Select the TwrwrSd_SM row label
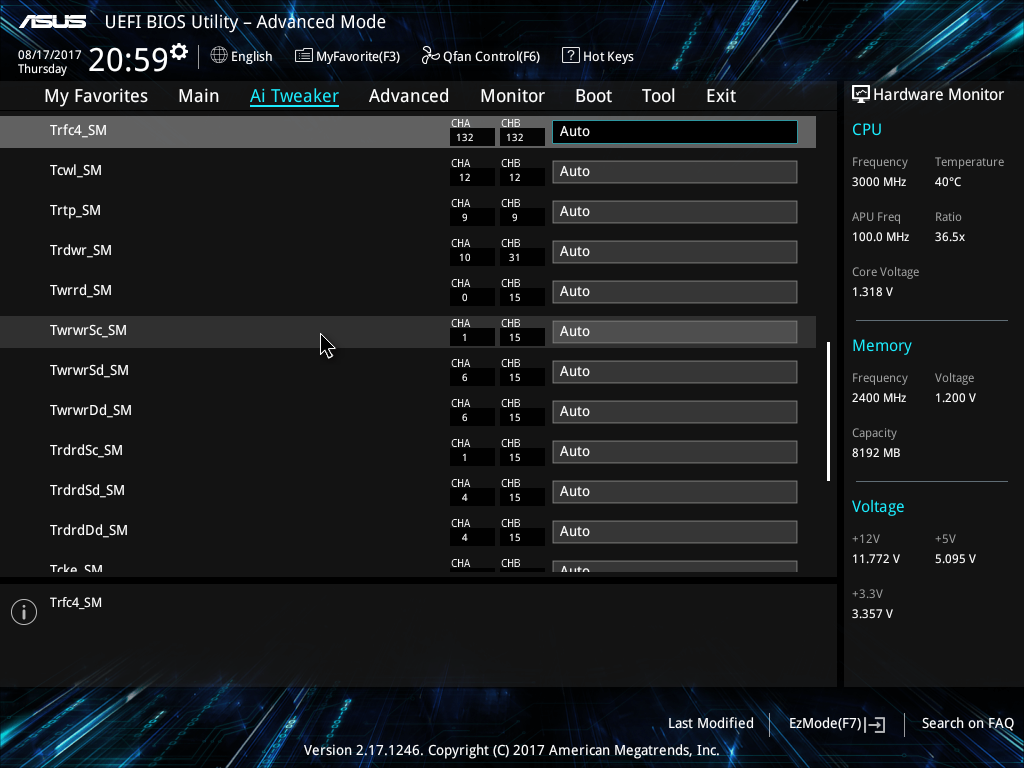This screenshot has width=1024, height=768. (89, 370)
